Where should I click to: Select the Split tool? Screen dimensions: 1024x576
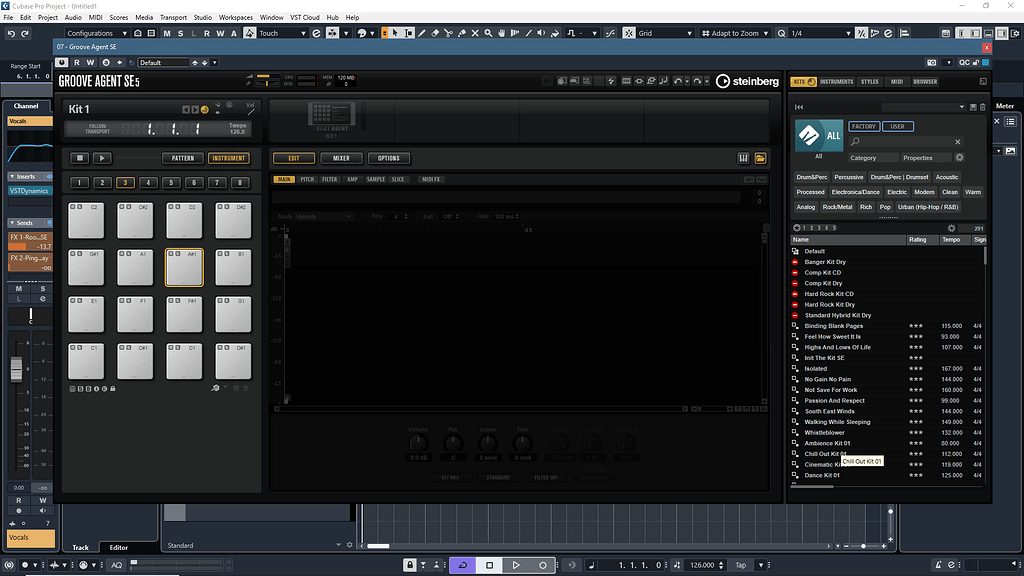[450, 32]
